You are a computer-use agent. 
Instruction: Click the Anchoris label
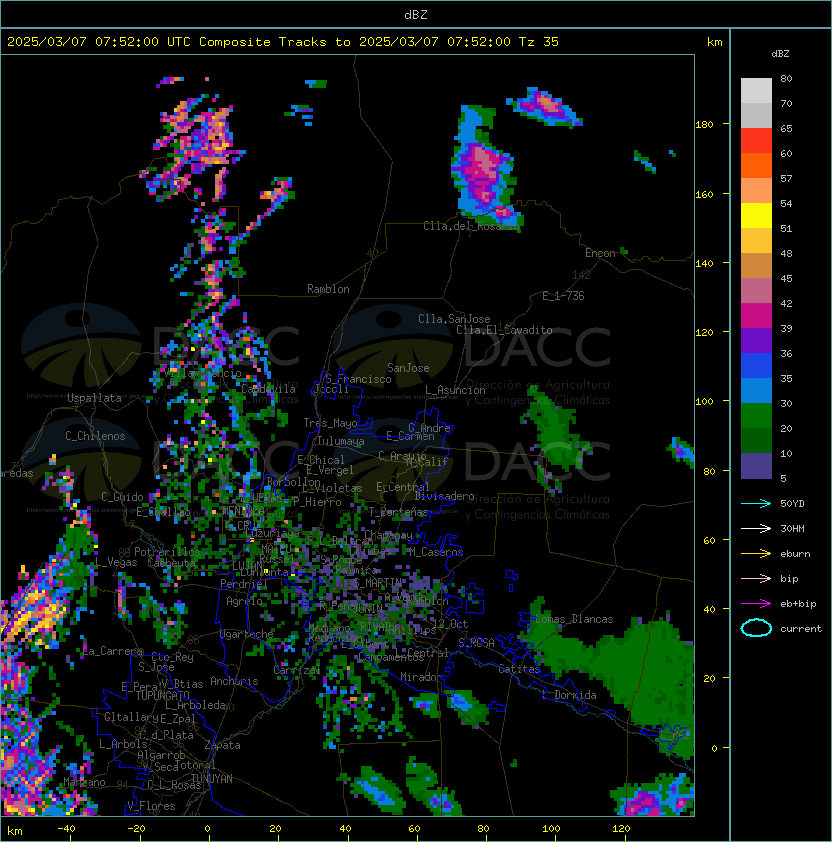pos(234,681)
